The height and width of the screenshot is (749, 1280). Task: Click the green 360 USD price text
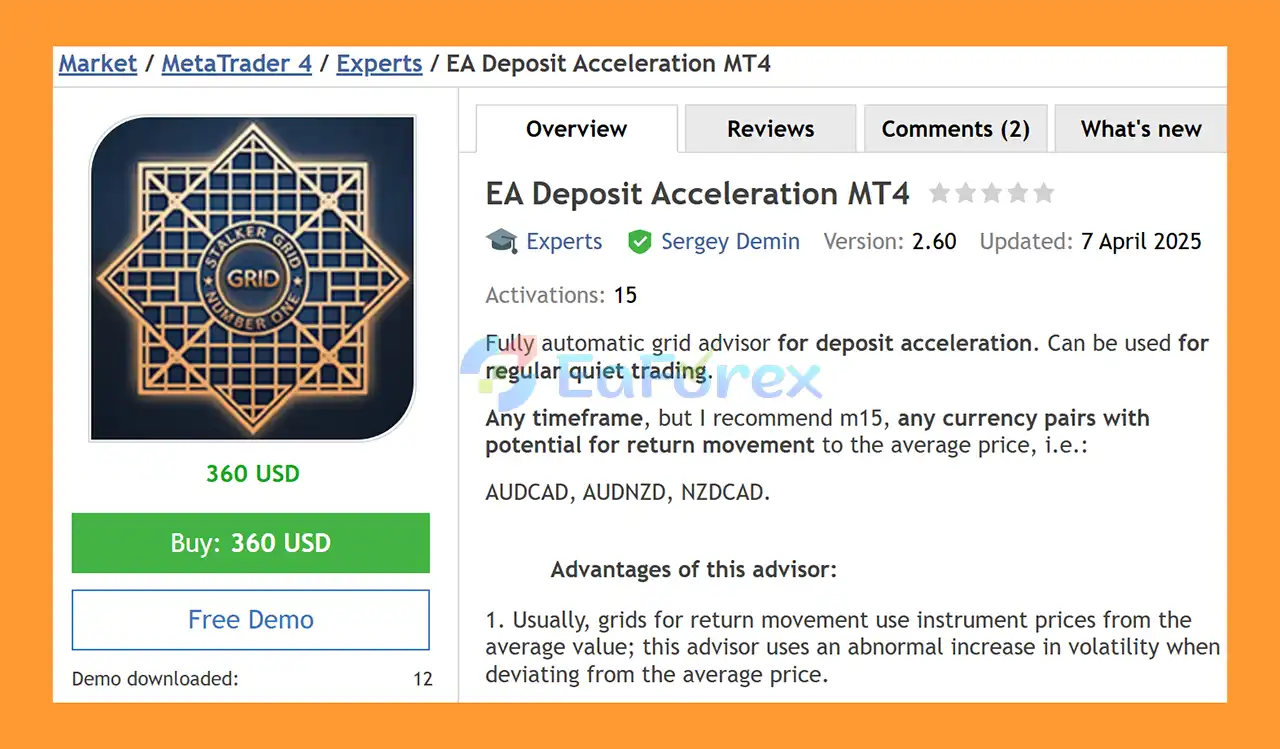click(252, 473)
